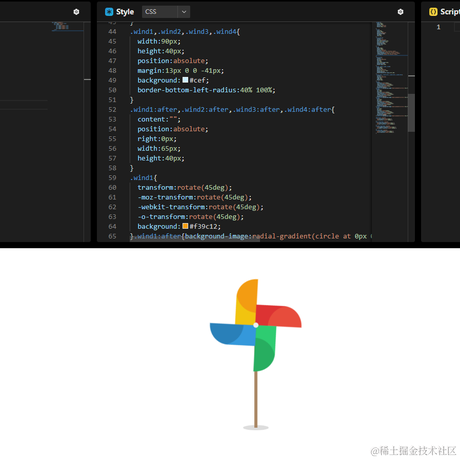Click the Script panel JS logo icon

(433, 12)
